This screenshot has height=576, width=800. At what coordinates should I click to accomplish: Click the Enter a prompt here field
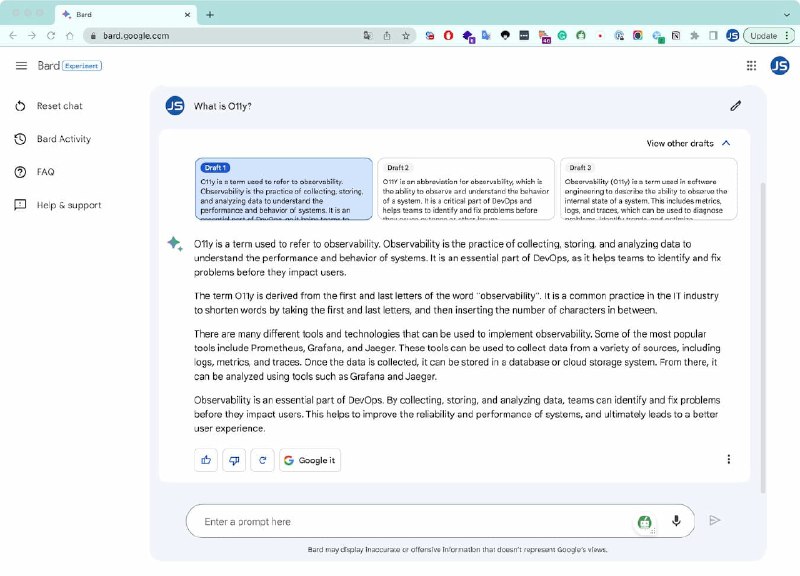pos(410,521)
